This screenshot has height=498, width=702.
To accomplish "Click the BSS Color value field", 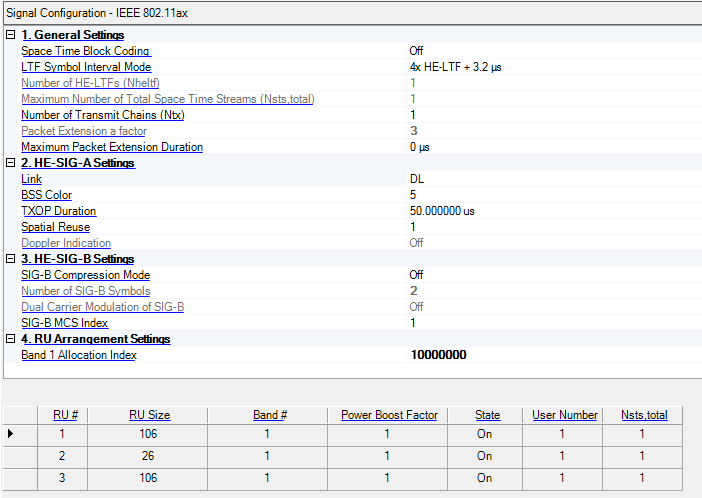I will pos(413,195).
